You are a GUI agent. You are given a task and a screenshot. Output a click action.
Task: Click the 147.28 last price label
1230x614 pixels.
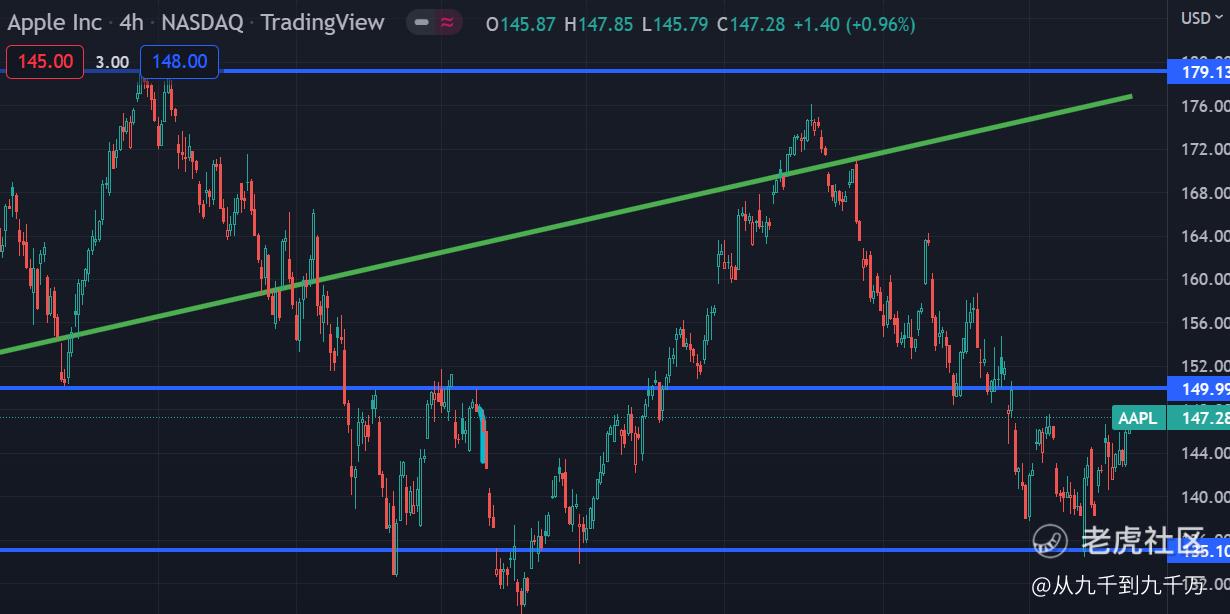tap(1199, 418)
